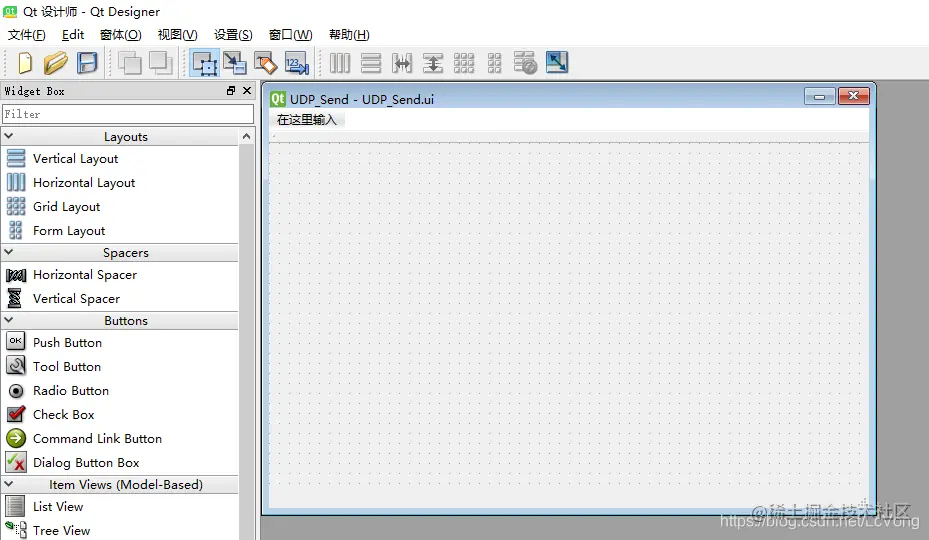Select the Command Link Button widget
This screenshot has width=929, height=540.
97,439
